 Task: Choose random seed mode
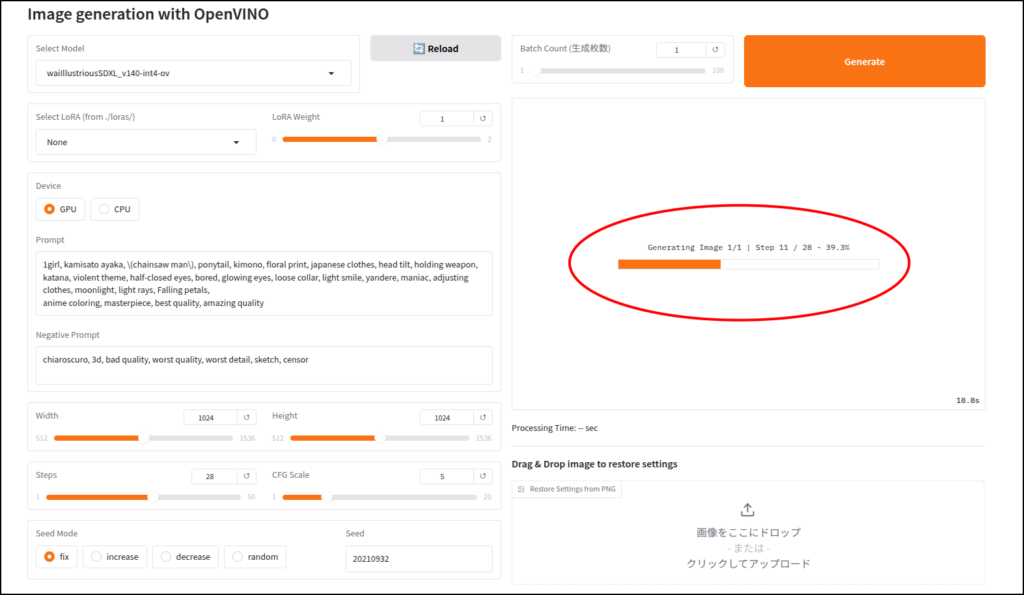[x=255, y=557]
